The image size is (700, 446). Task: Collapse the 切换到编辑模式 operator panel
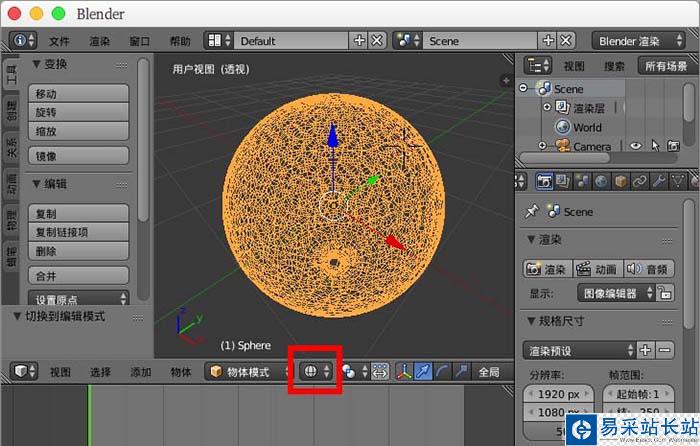point(17,317)
